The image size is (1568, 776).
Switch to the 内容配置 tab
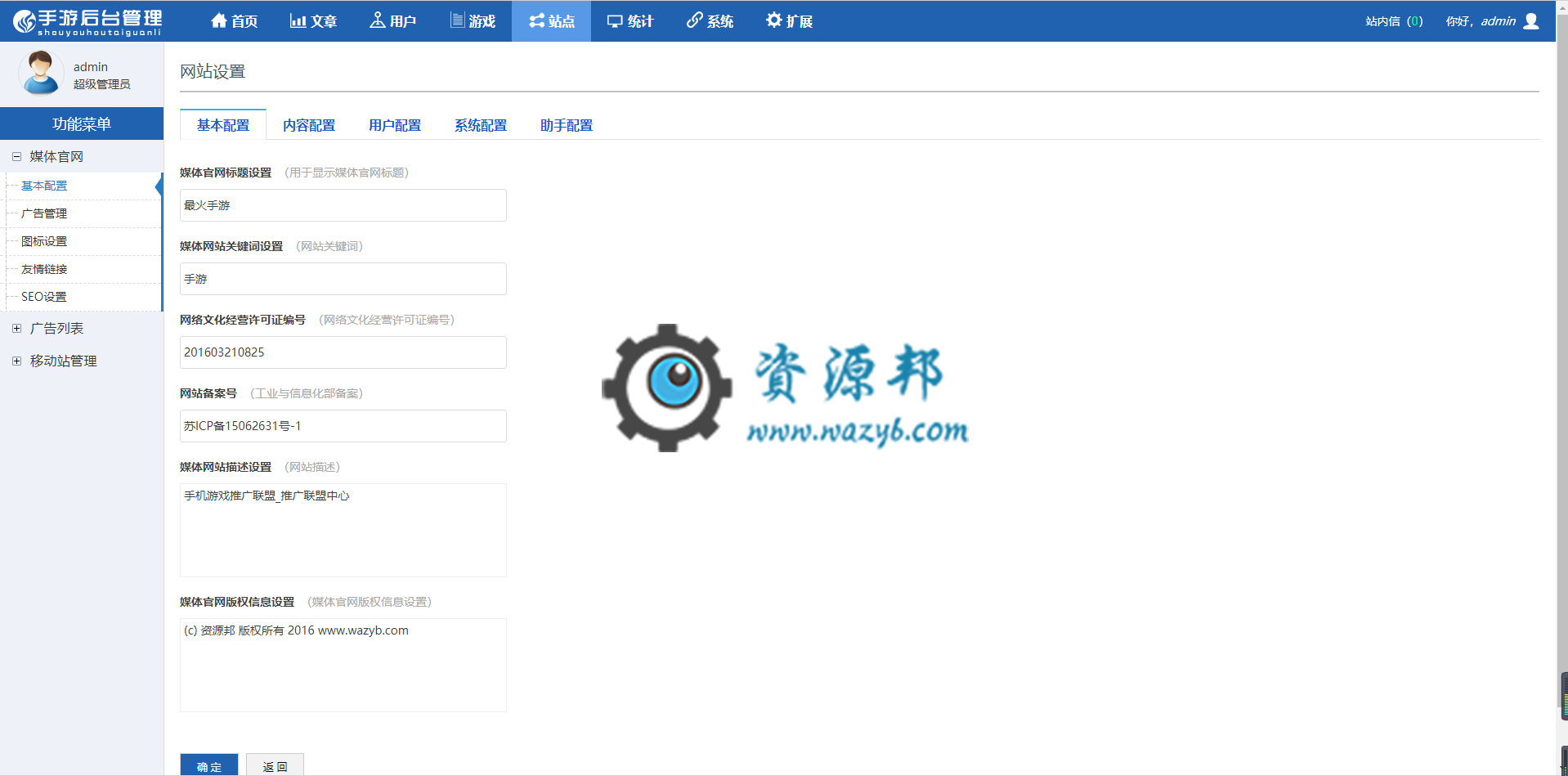tap(309, 125)
